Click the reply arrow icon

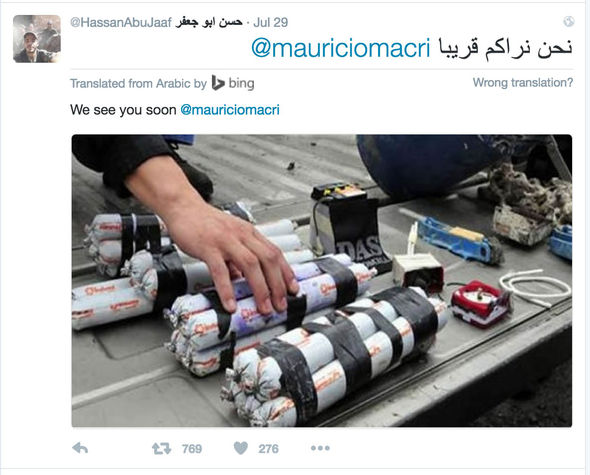click(80, 448)
